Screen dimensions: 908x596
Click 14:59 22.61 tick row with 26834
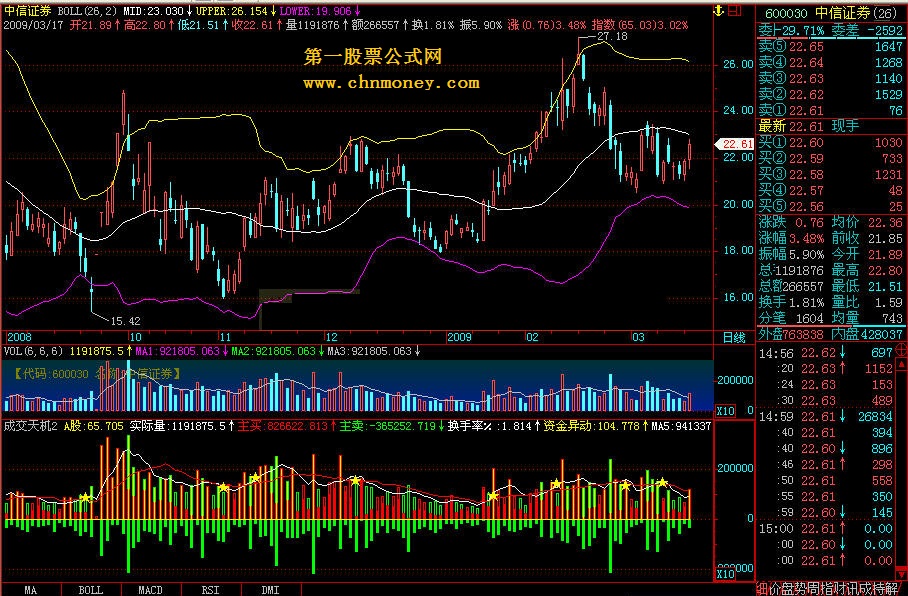point(826,416)
